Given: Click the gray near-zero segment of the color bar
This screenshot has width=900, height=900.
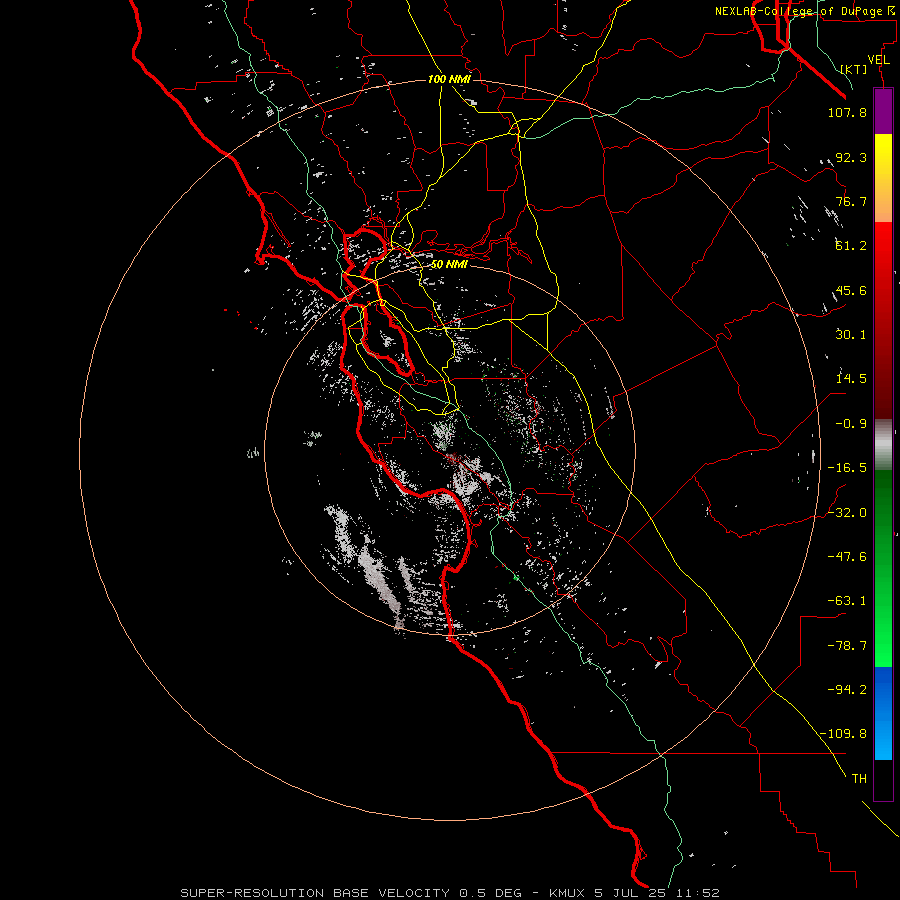Looking at the screenshot, I should coord(883,445).
